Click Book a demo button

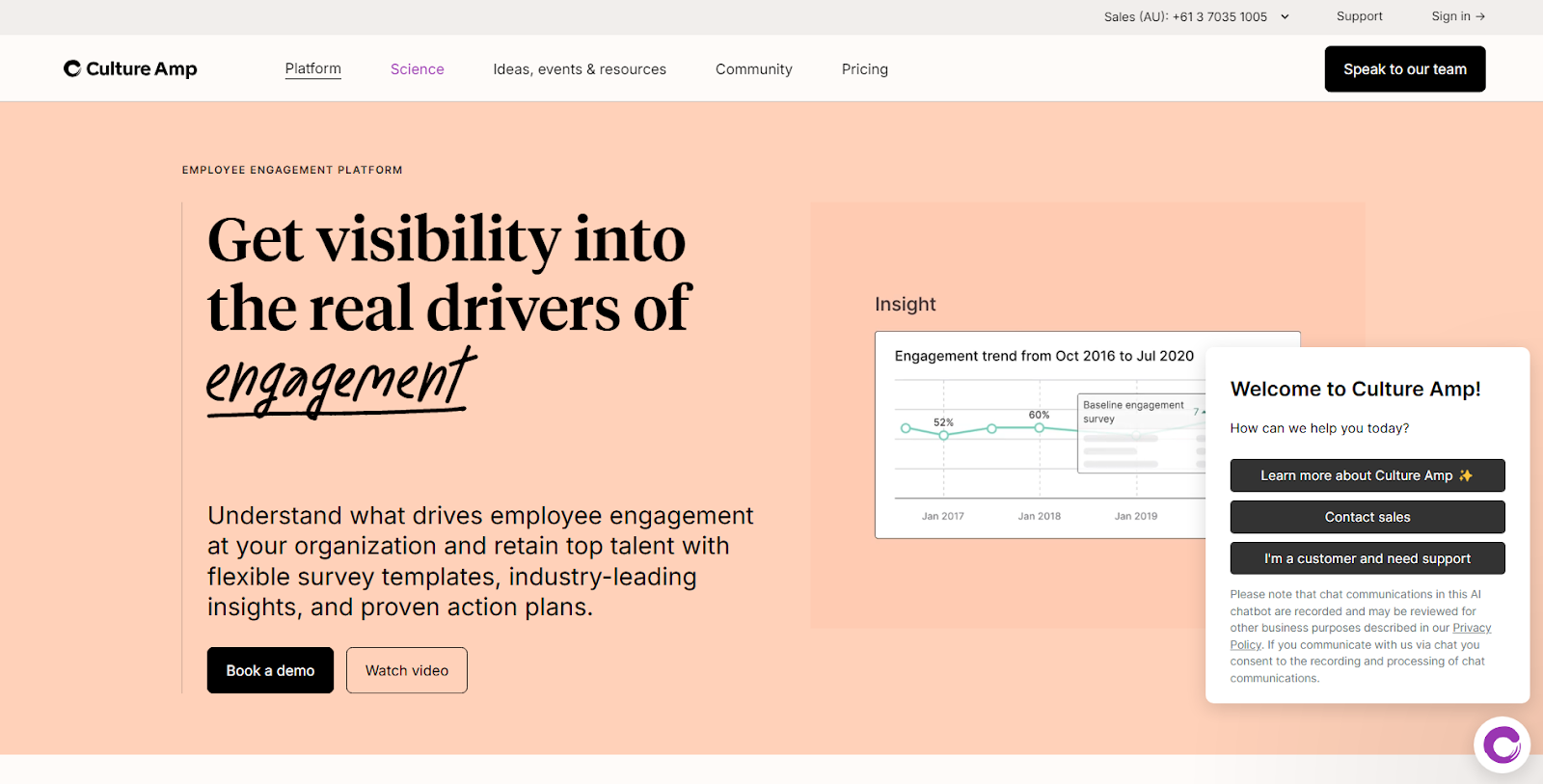[x=270, y=670]
